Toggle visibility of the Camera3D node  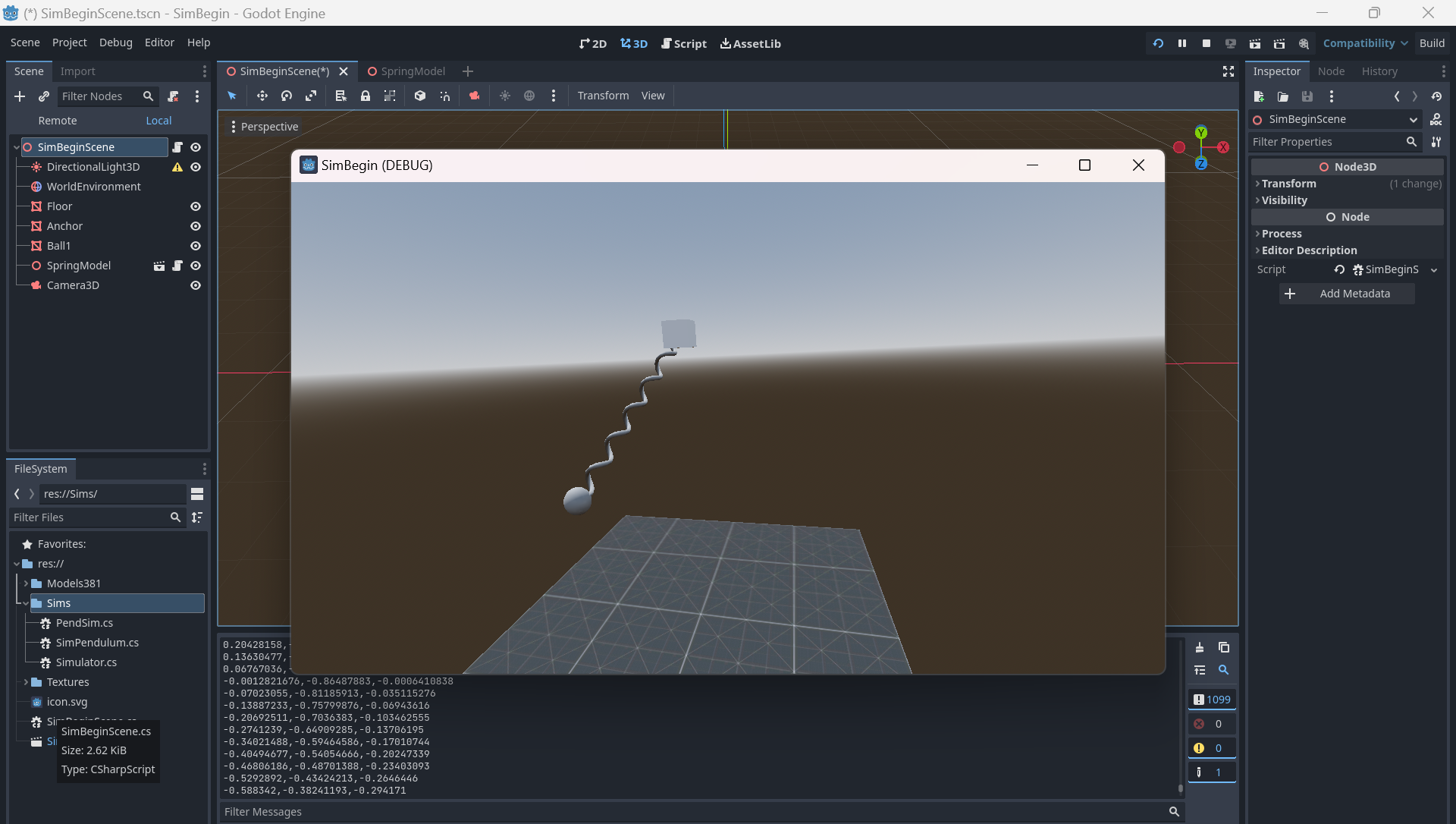tap(195, 285)
